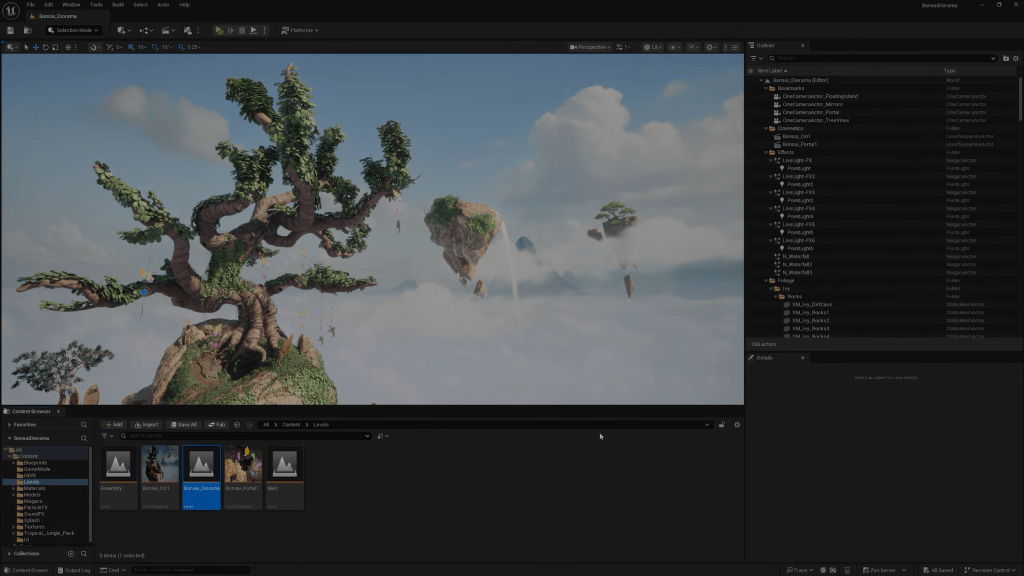Viewport: 1024px width, 576px height.
Task: Toggle the rotation snap angle icon
Action: 156,47
